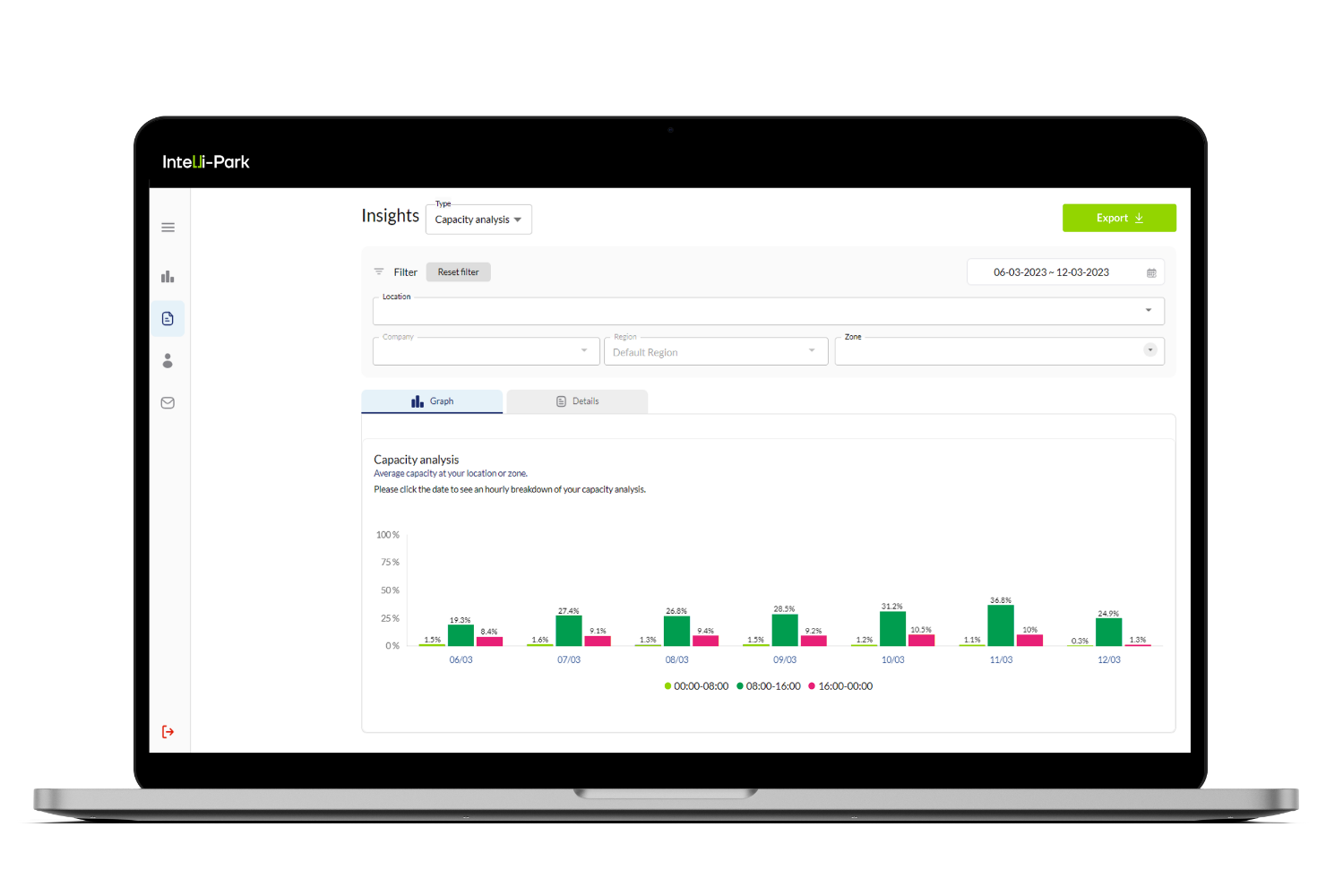Image resolution: width=1326 pixels, height=896 pixels.
Task: Open the calendar date picker icon
Action: [x=1151, y=272]
